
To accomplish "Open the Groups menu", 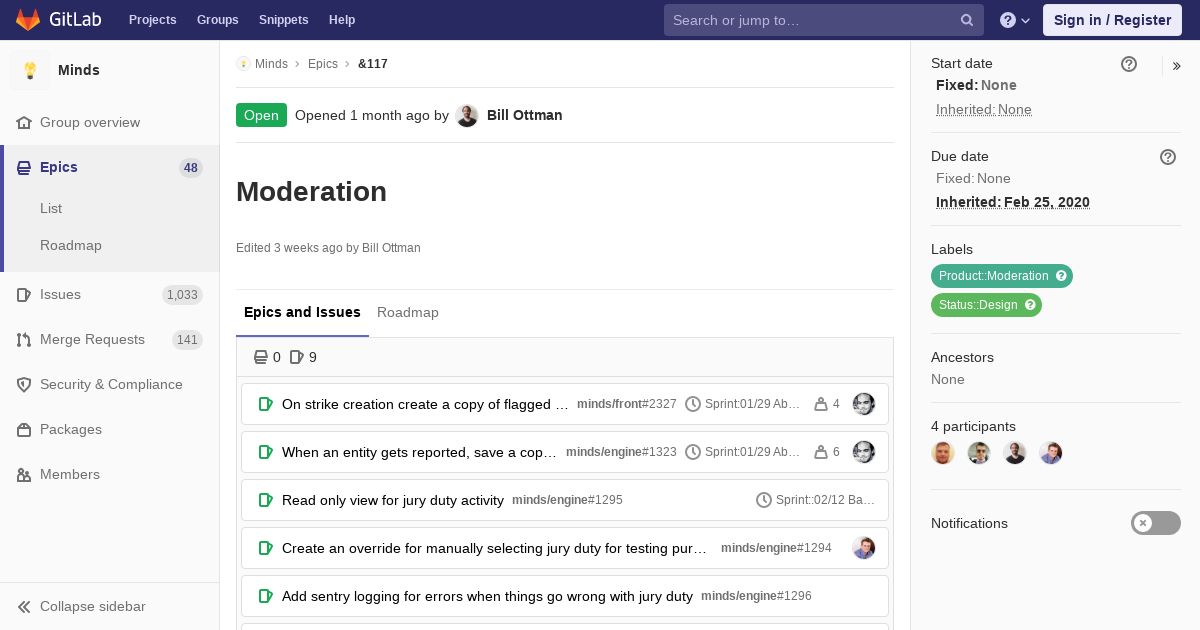I will pos(217,20).
